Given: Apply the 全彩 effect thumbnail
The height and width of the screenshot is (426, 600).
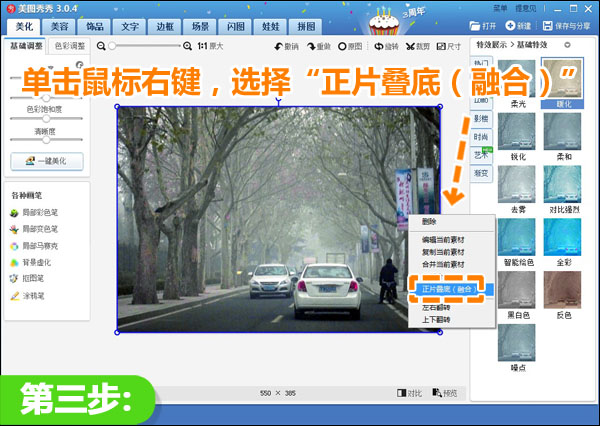Looking at the screenshot, I should pyautogui.click(x=562, y=237).
